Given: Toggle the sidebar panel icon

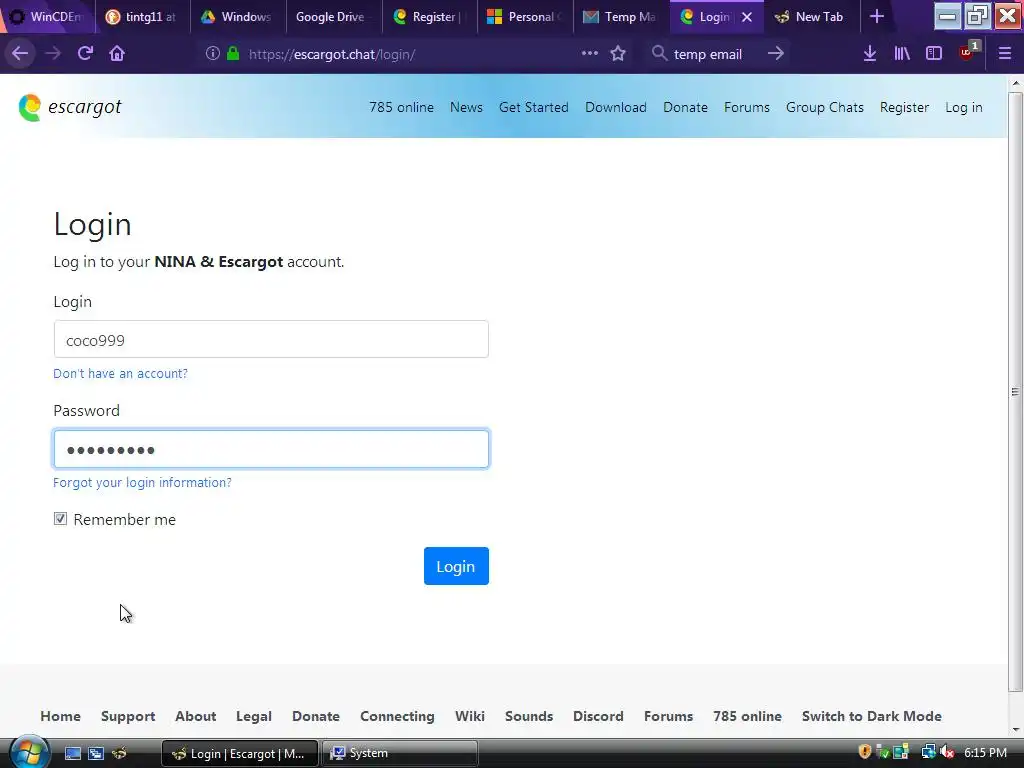Looking at the screenshot, I should pyautogui.click(x=934, y=54).
